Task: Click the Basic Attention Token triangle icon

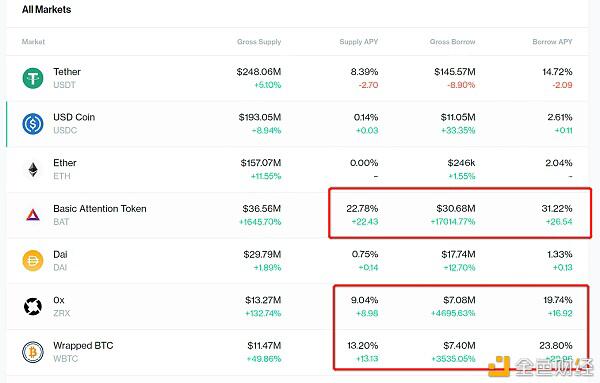Action: click(33, 215)
